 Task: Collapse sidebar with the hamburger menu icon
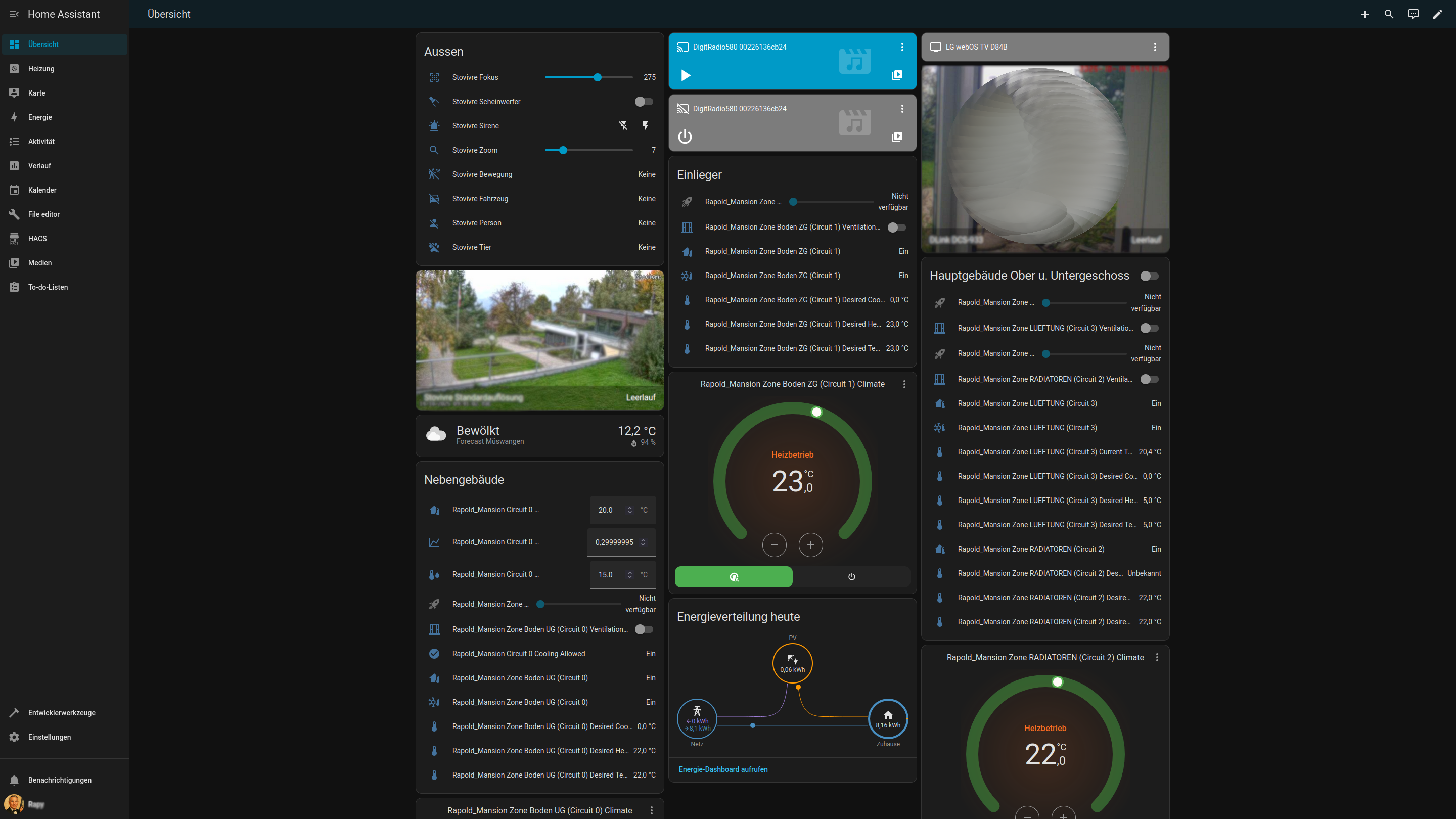point(14,14)
